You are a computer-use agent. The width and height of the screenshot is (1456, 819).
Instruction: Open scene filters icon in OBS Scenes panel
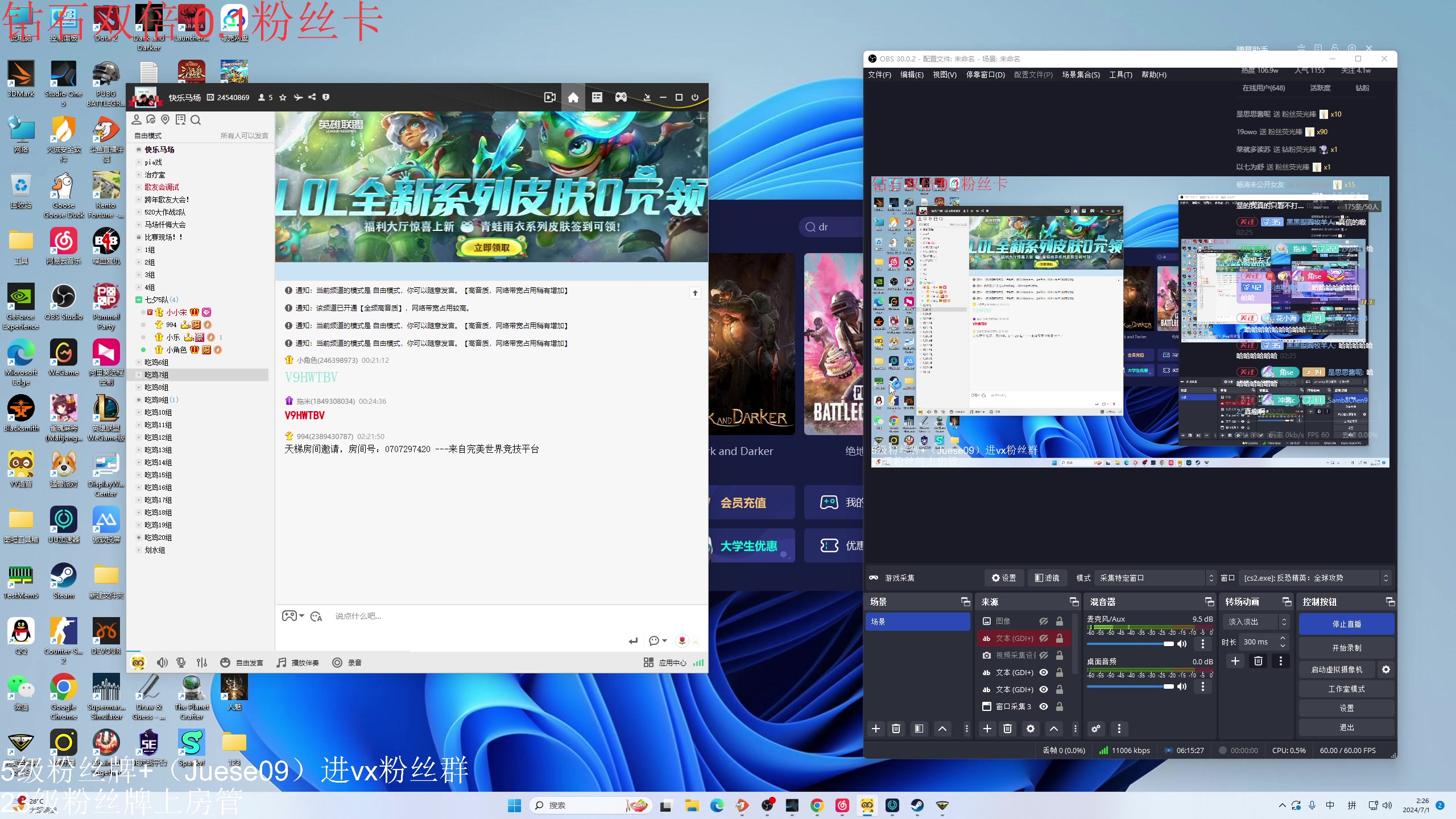pyautogui.click(x=919, y=729)
